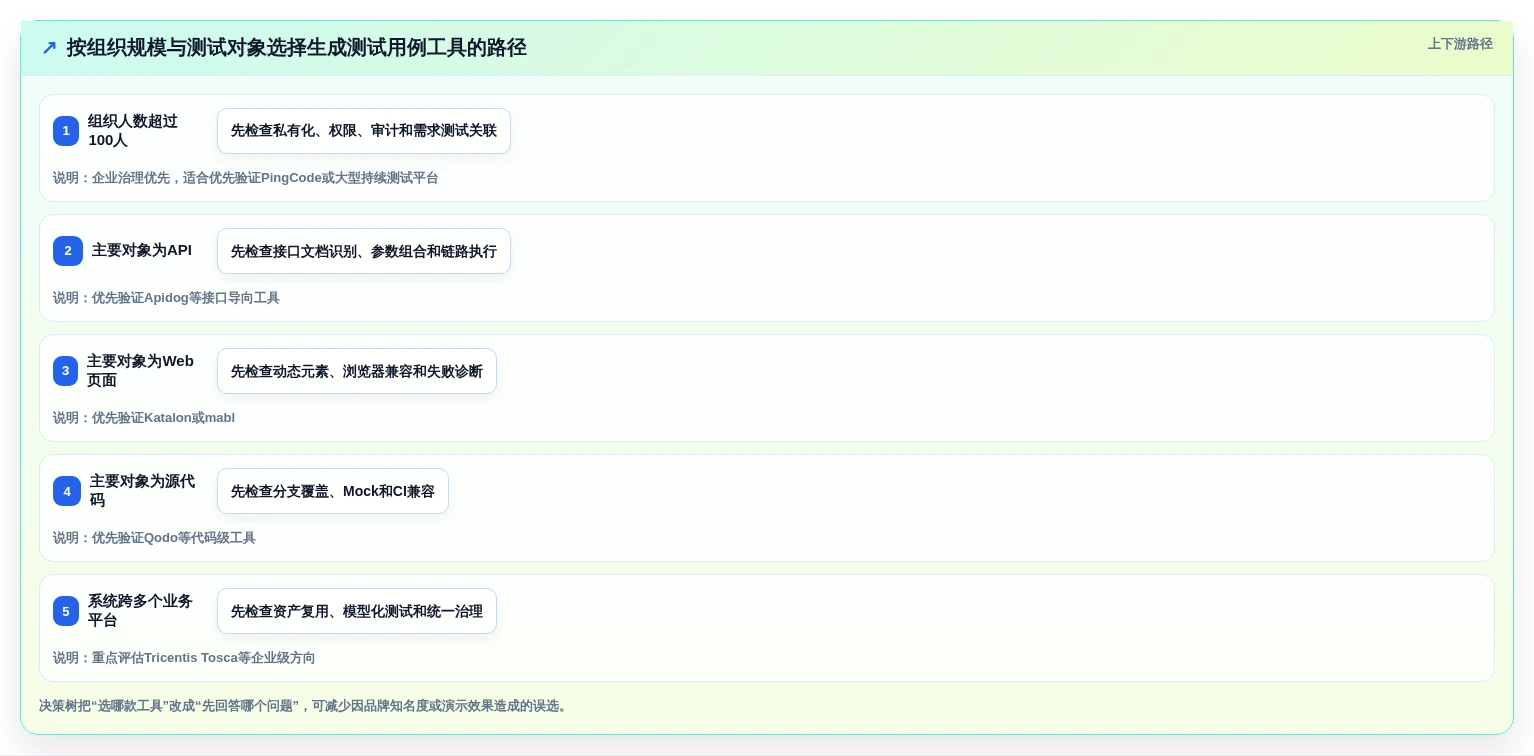Click the note mentioning Katalon或mabl
This screenshot has width=1534, height=756.
(144, 418)
